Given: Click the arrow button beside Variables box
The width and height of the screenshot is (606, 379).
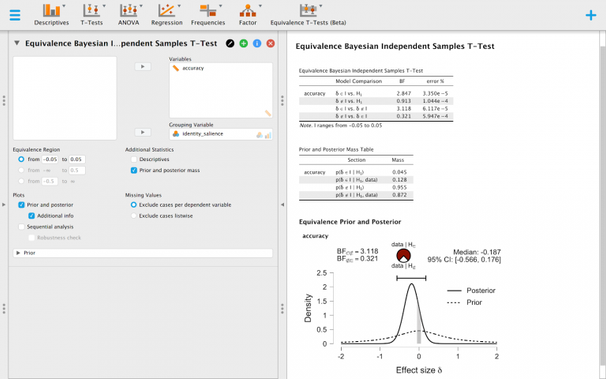Looking at the screenshot, I should [143, 66].
